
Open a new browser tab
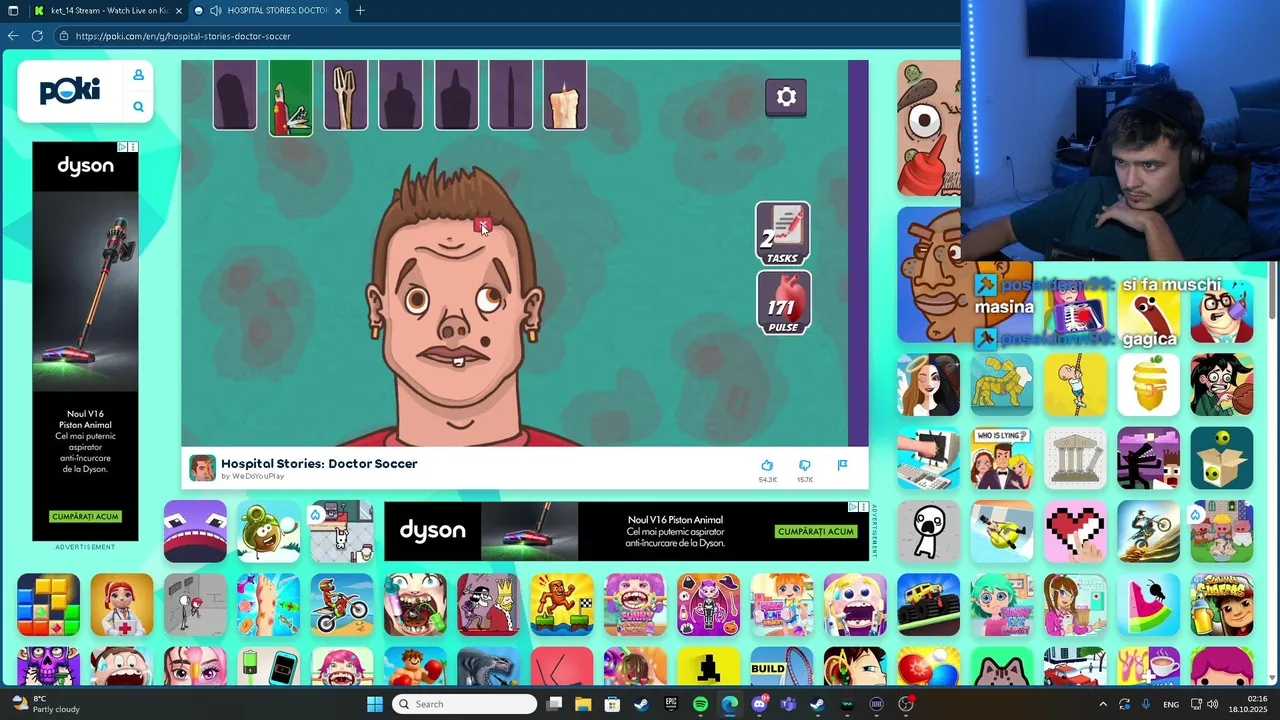(x=360, y=11)
